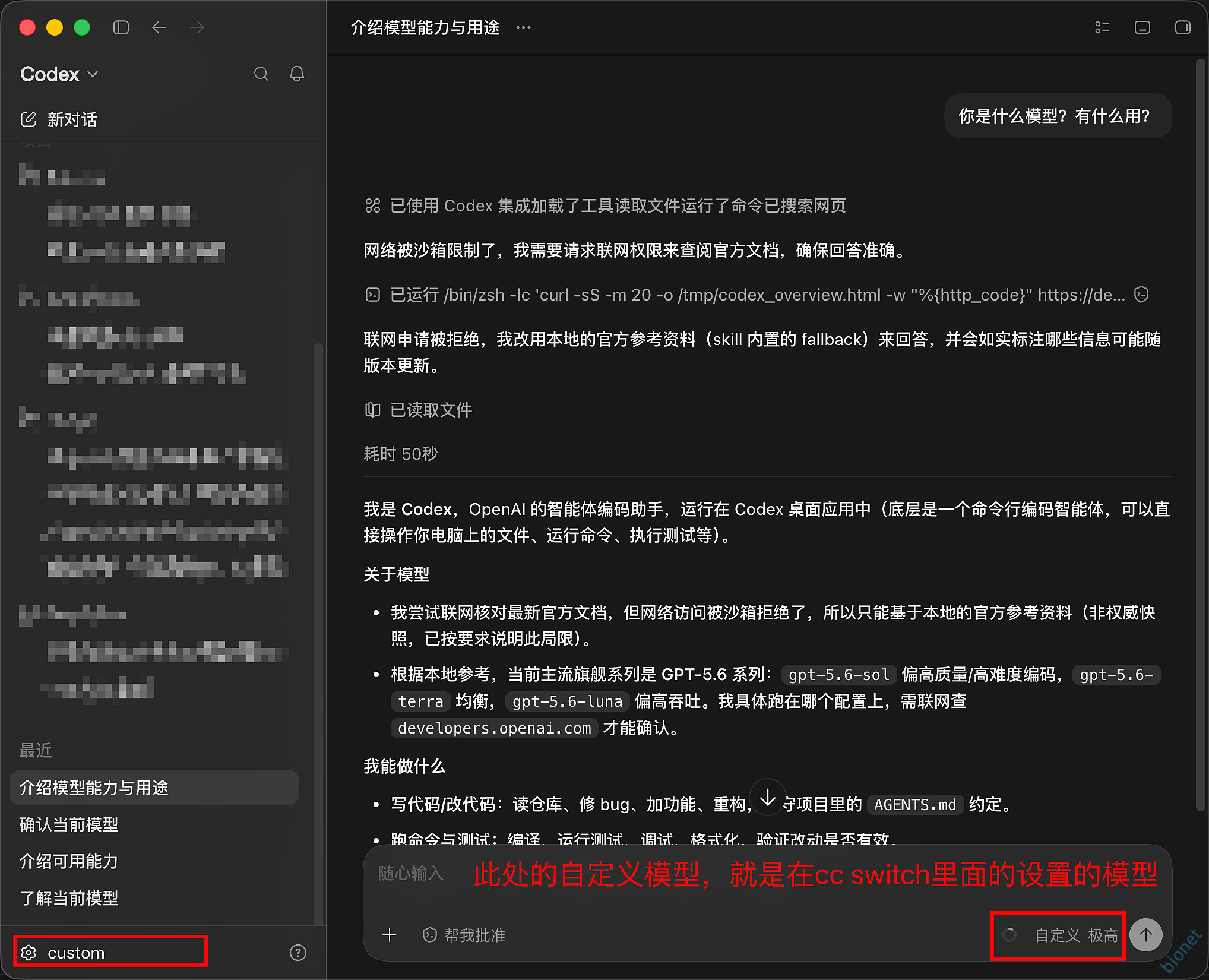Click the 介绍模型能力与用途 header title

coord(425,27)
